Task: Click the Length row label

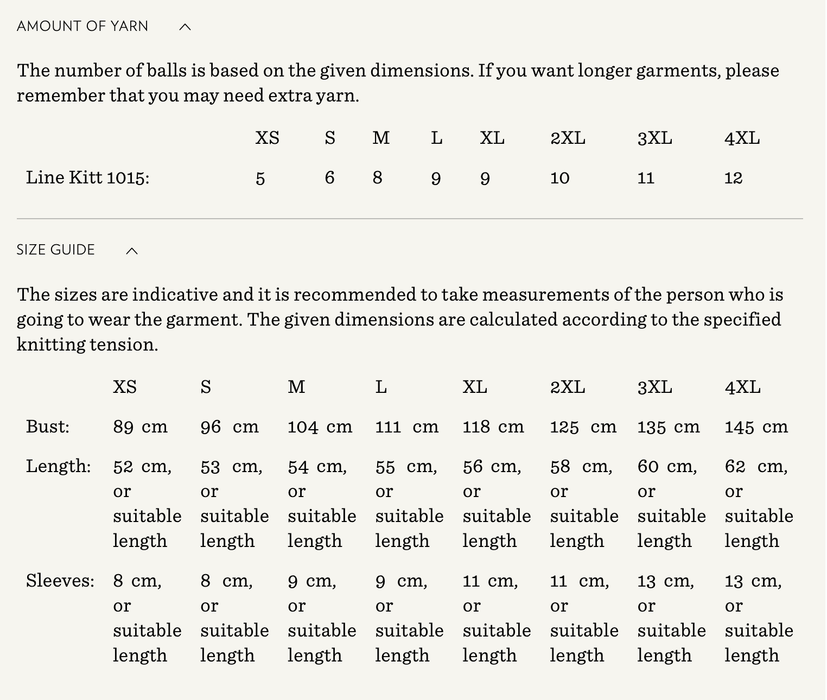Action: (x=58, y=466)
